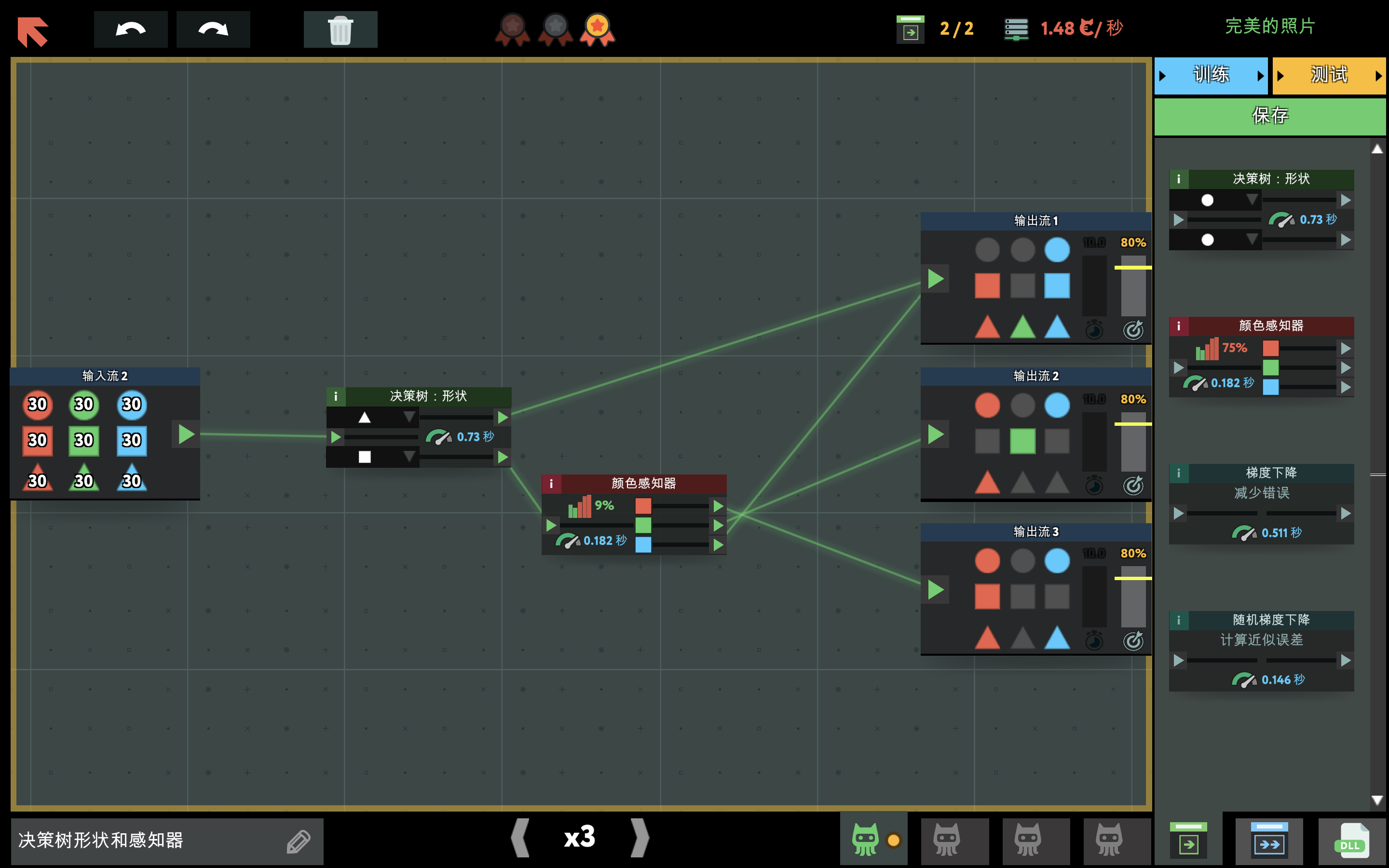Toggle the green square in 输出流 2
This screenshot has width=1389, height=868.
1022,441
